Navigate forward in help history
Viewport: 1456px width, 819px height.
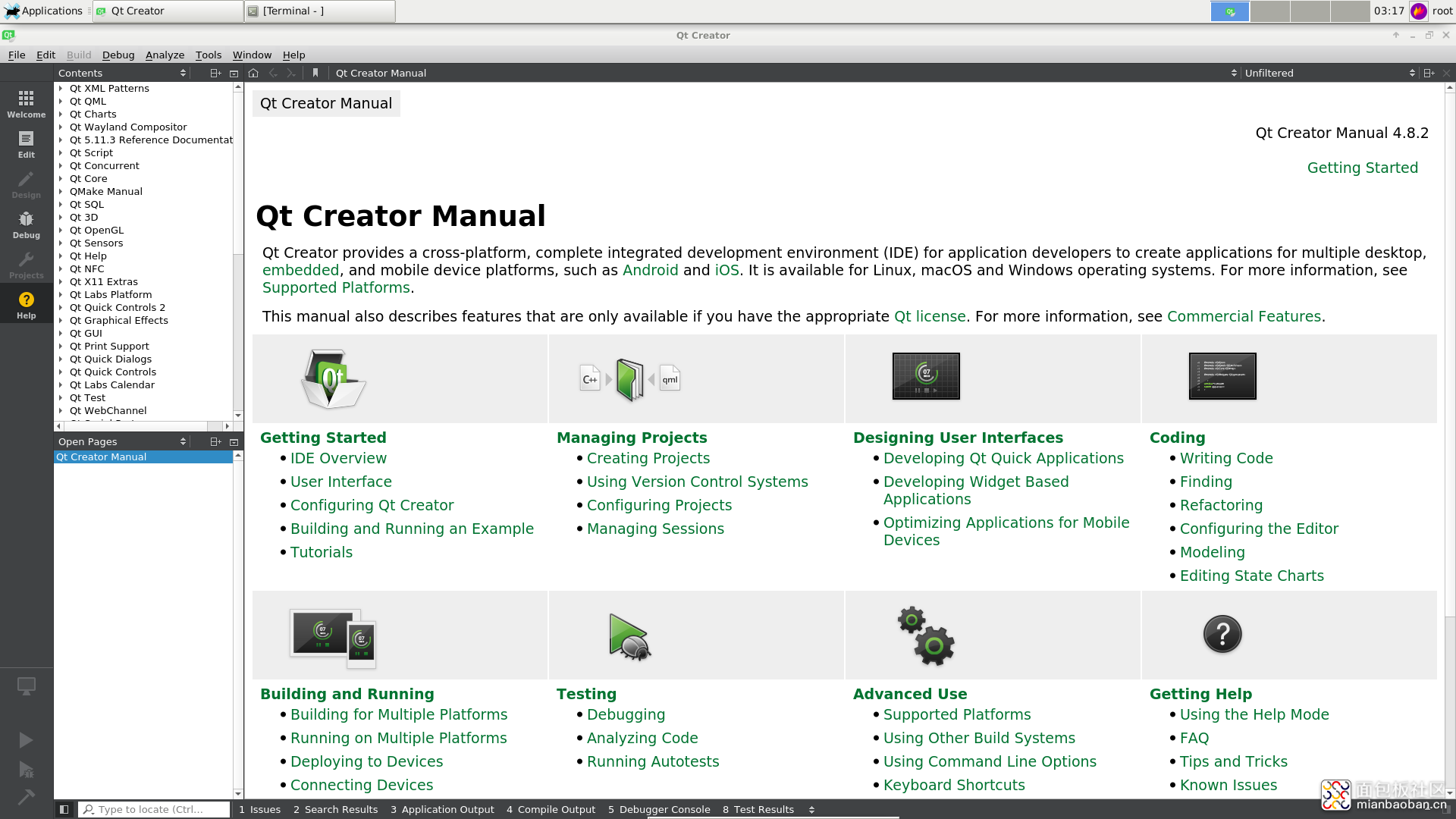pos(291,73)
